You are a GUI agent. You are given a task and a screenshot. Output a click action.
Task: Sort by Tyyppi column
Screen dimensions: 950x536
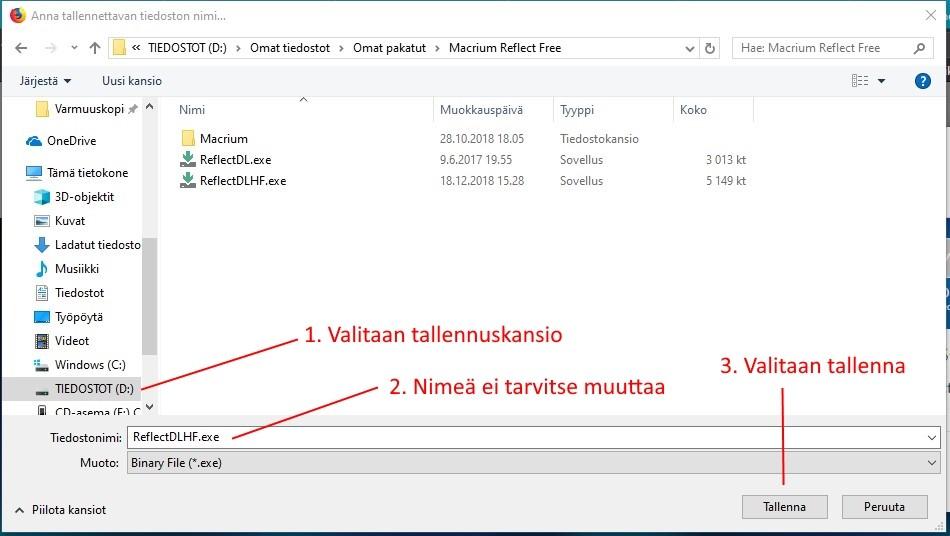coord(577,110)
